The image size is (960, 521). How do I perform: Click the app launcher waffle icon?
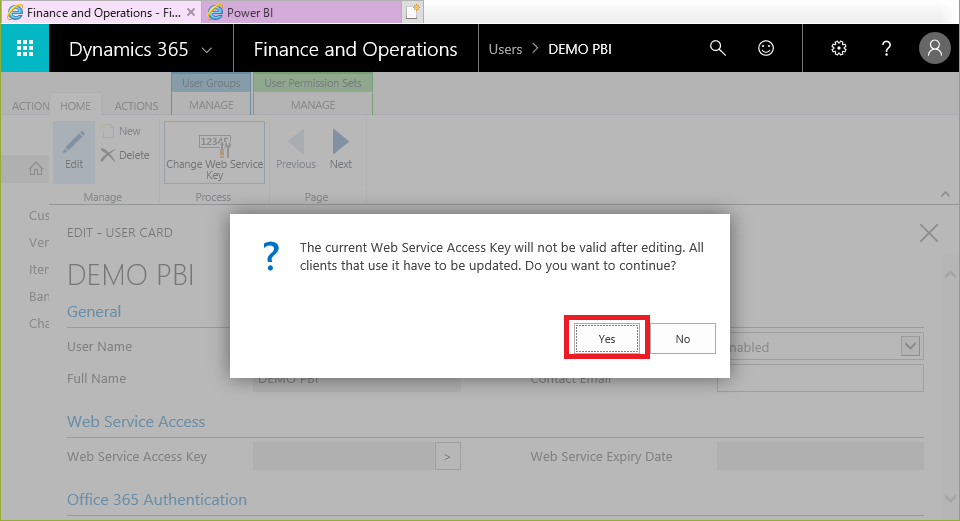point(25,48)
